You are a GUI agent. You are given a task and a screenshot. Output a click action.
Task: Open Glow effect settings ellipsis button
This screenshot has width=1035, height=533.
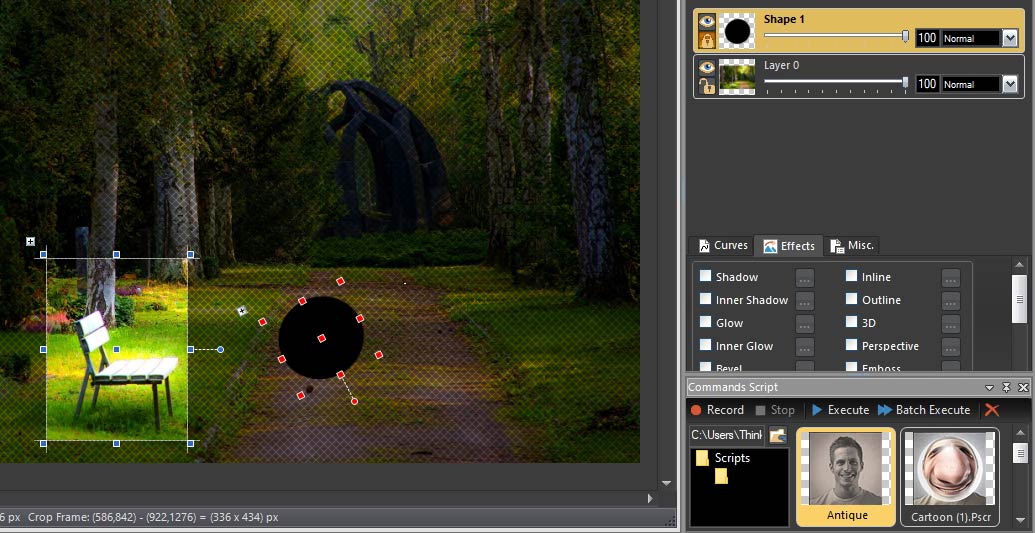pos(805,324)
